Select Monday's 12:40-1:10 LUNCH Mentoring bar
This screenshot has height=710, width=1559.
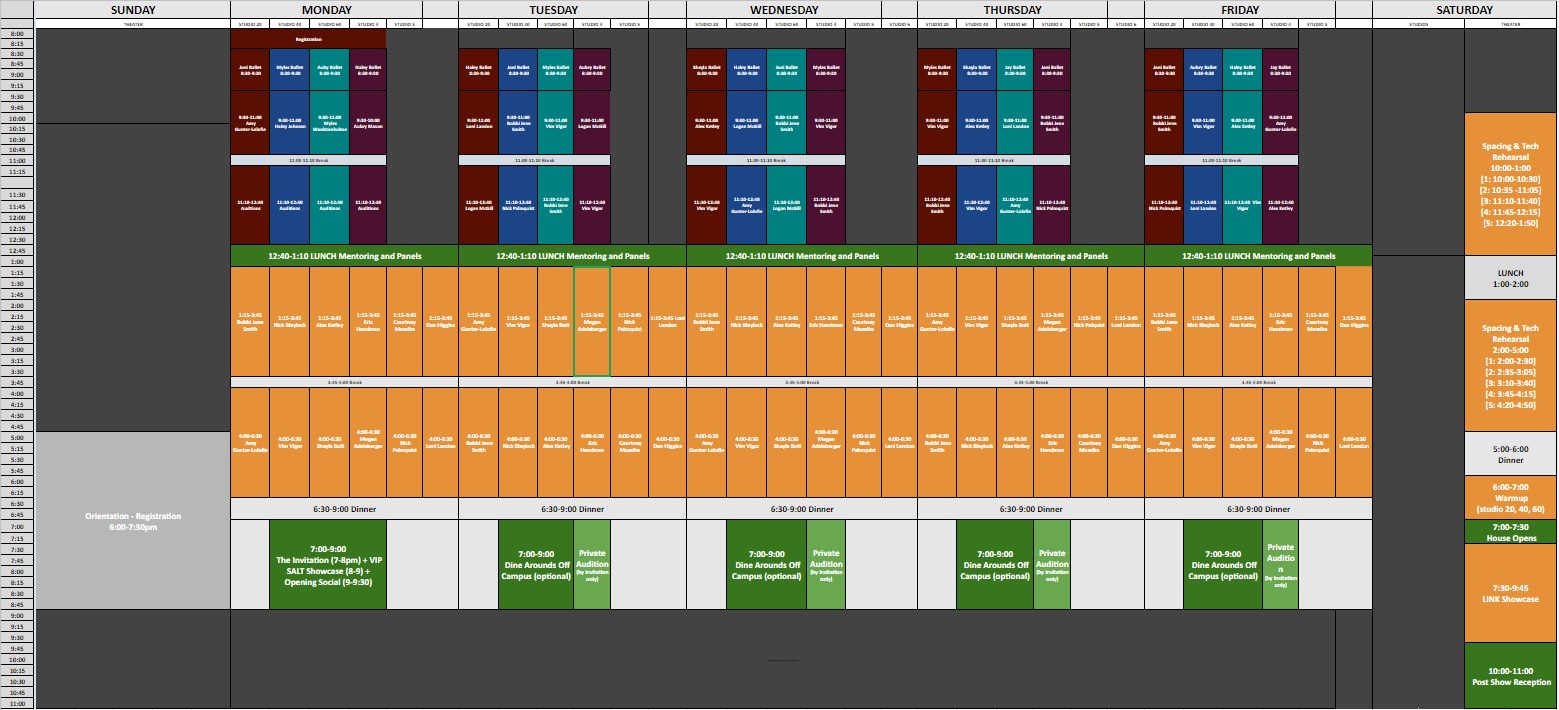click(344, 256)
